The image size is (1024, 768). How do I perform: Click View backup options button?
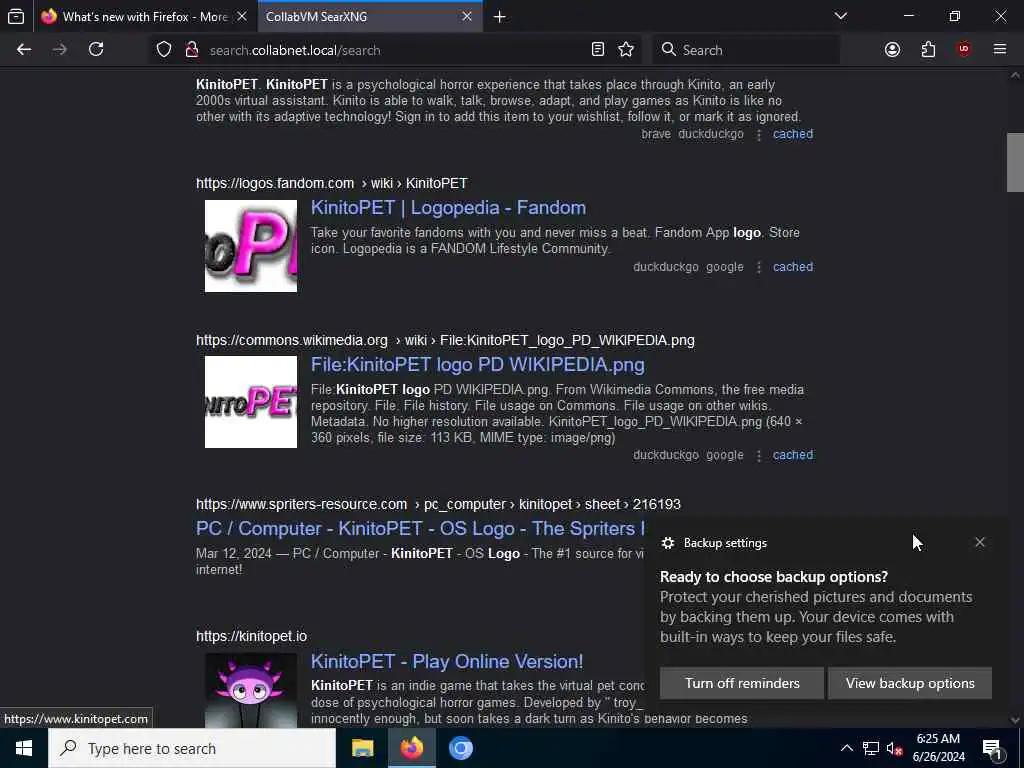pyautogui.click(x=910, y=683)
